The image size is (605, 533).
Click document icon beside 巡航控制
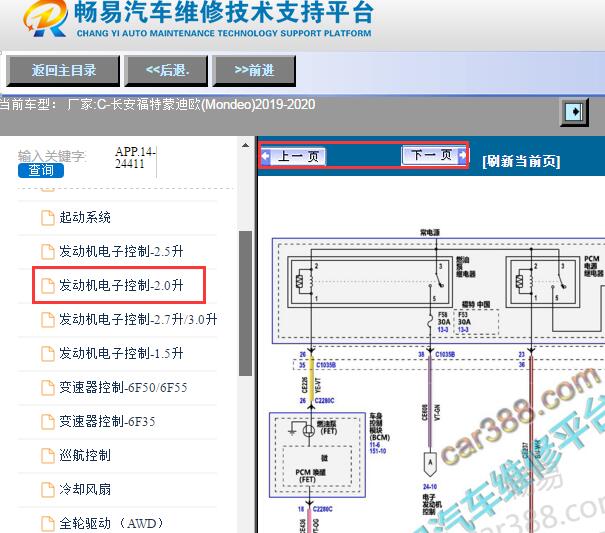pos(48,455)
